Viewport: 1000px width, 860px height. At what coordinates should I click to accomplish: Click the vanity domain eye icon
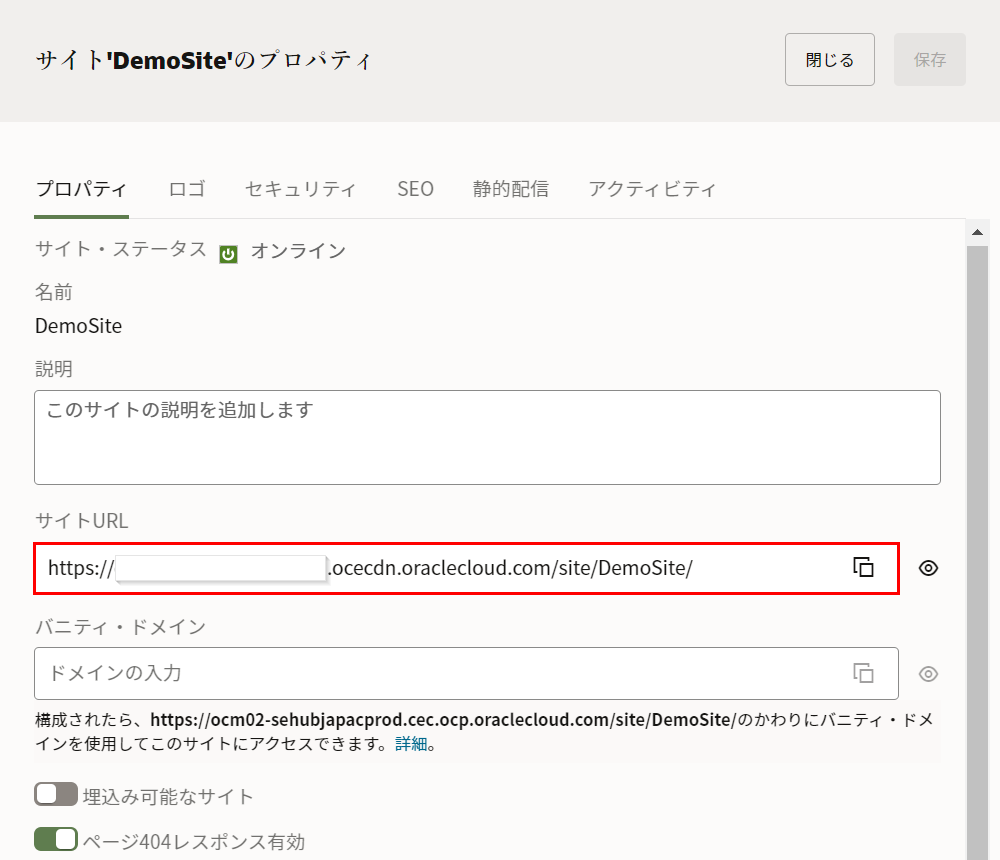click(x=928, y=674)
